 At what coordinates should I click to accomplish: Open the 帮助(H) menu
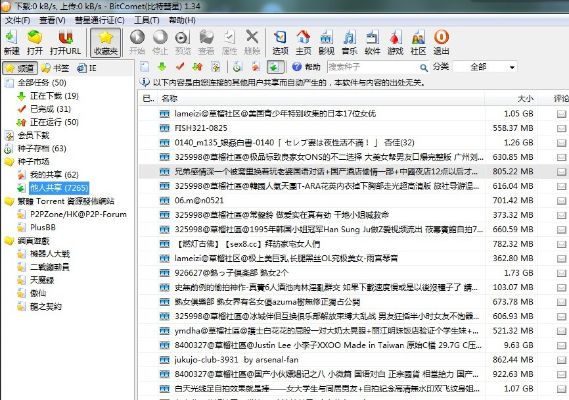[182, 20]
